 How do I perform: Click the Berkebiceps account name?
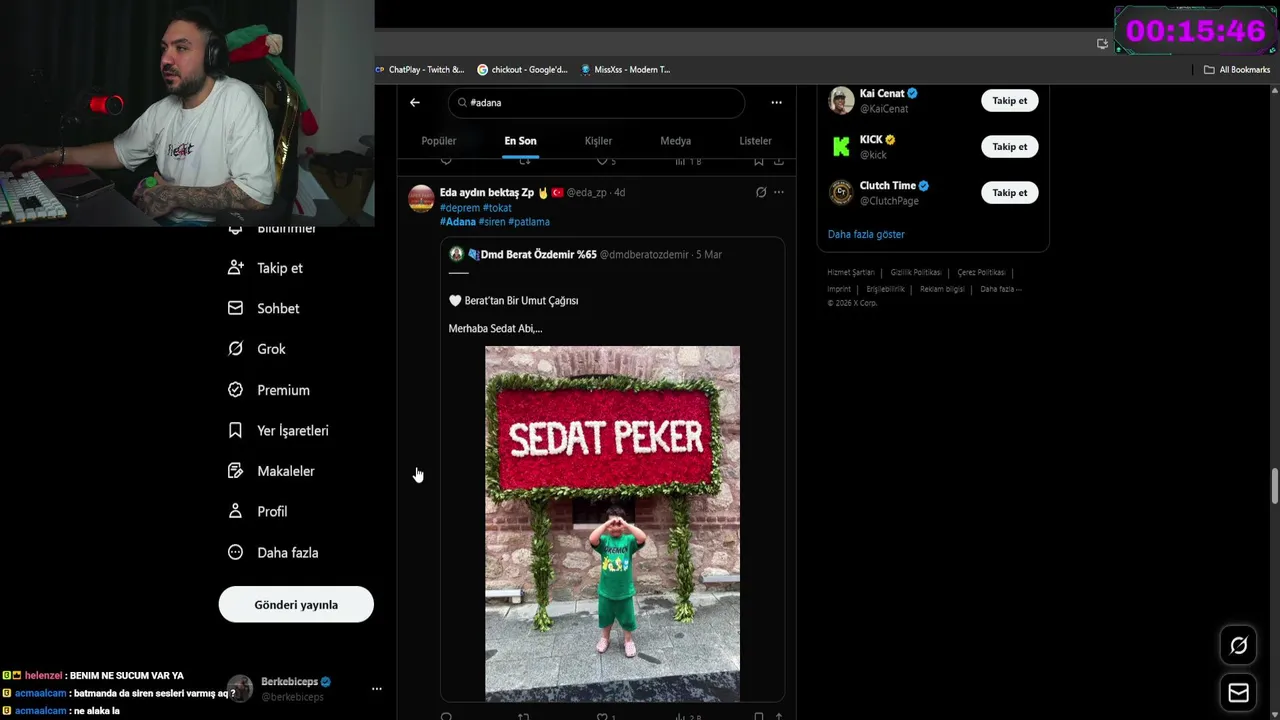pos(290,682)
